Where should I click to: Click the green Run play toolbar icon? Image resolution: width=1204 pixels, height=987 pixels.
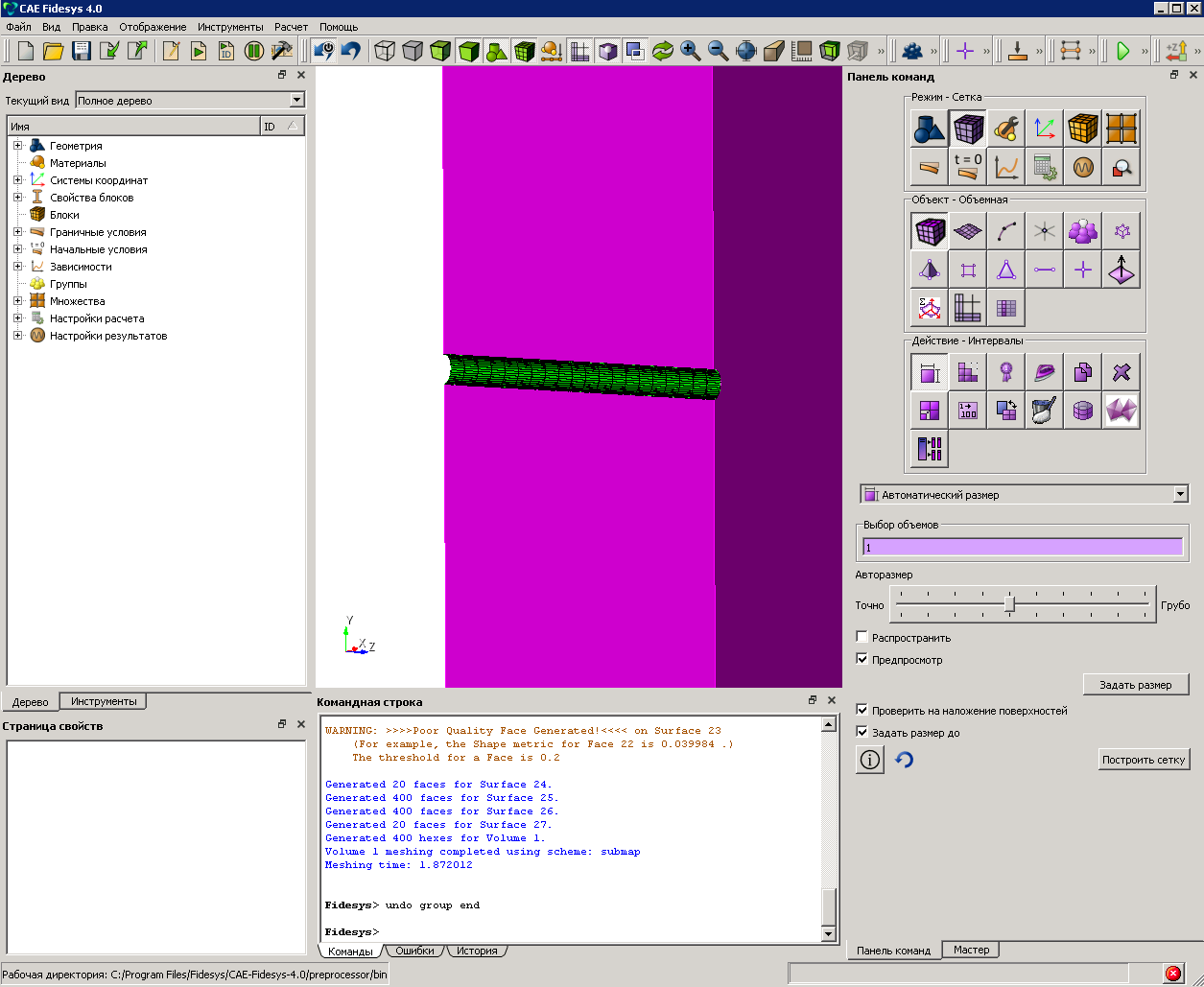click(1123, 51)
